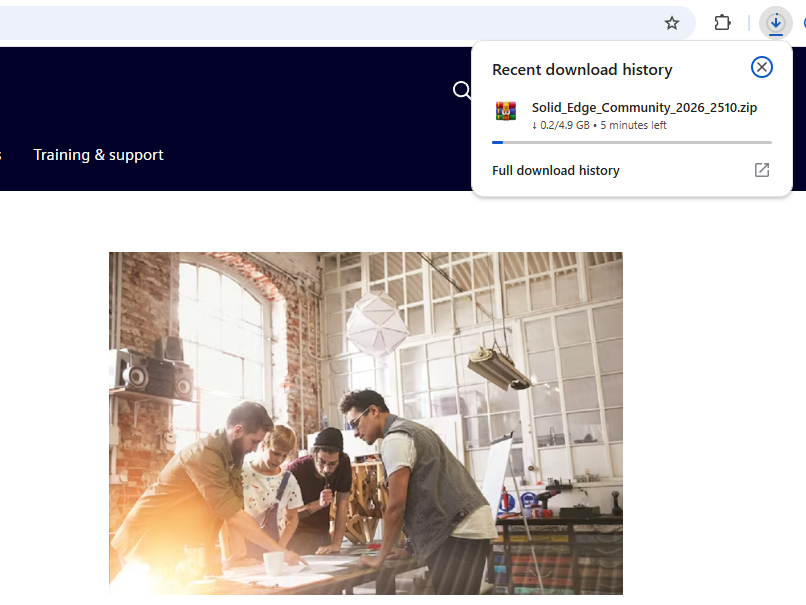The image size is (806, 605).
Task: Click the WinRAR archive file icon
Action: click(x=506, y=112)
